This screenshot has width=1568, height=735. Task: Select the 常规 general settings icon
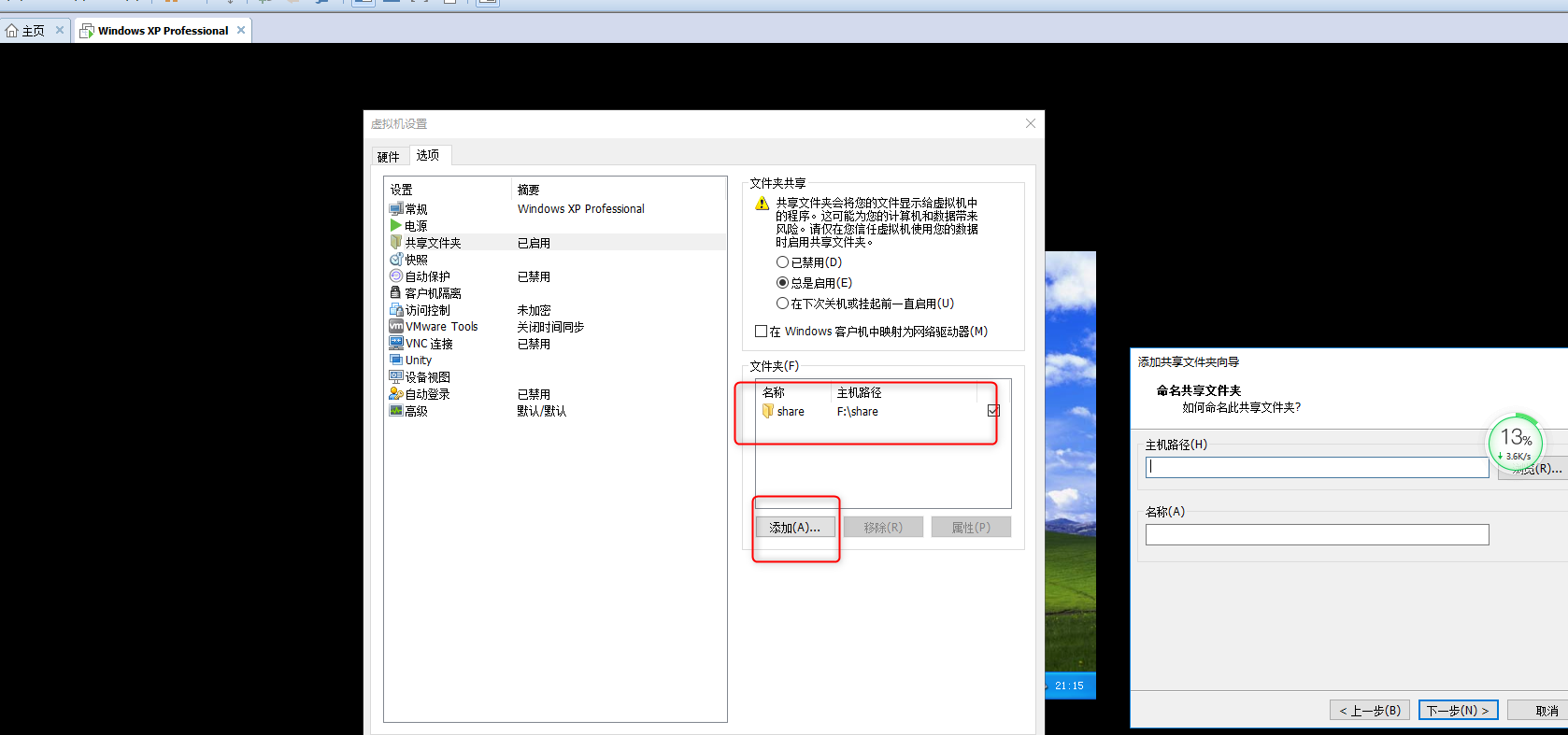(x=396, y=209)
